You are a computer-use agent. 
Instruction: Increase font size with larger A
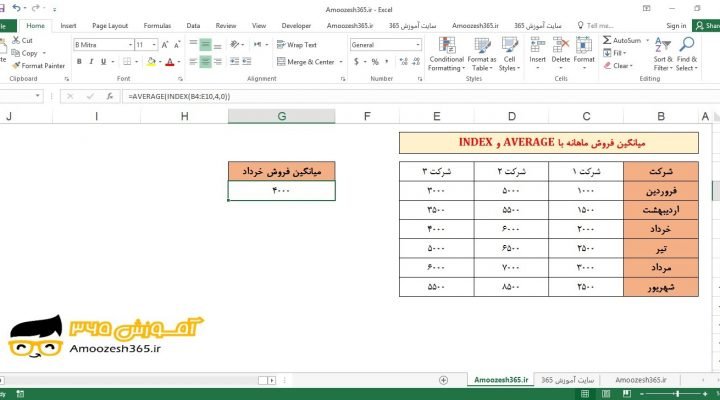165,45
